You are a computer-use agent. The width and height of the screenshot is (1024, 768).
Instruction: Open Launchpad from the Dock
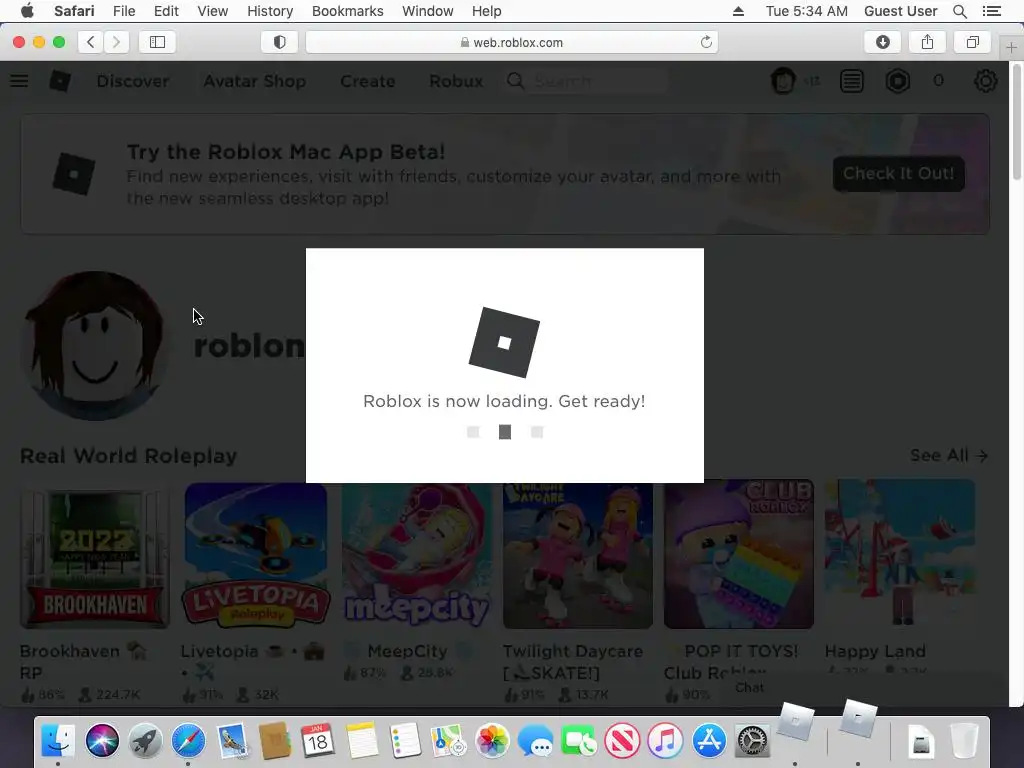(x=145, y=741)
